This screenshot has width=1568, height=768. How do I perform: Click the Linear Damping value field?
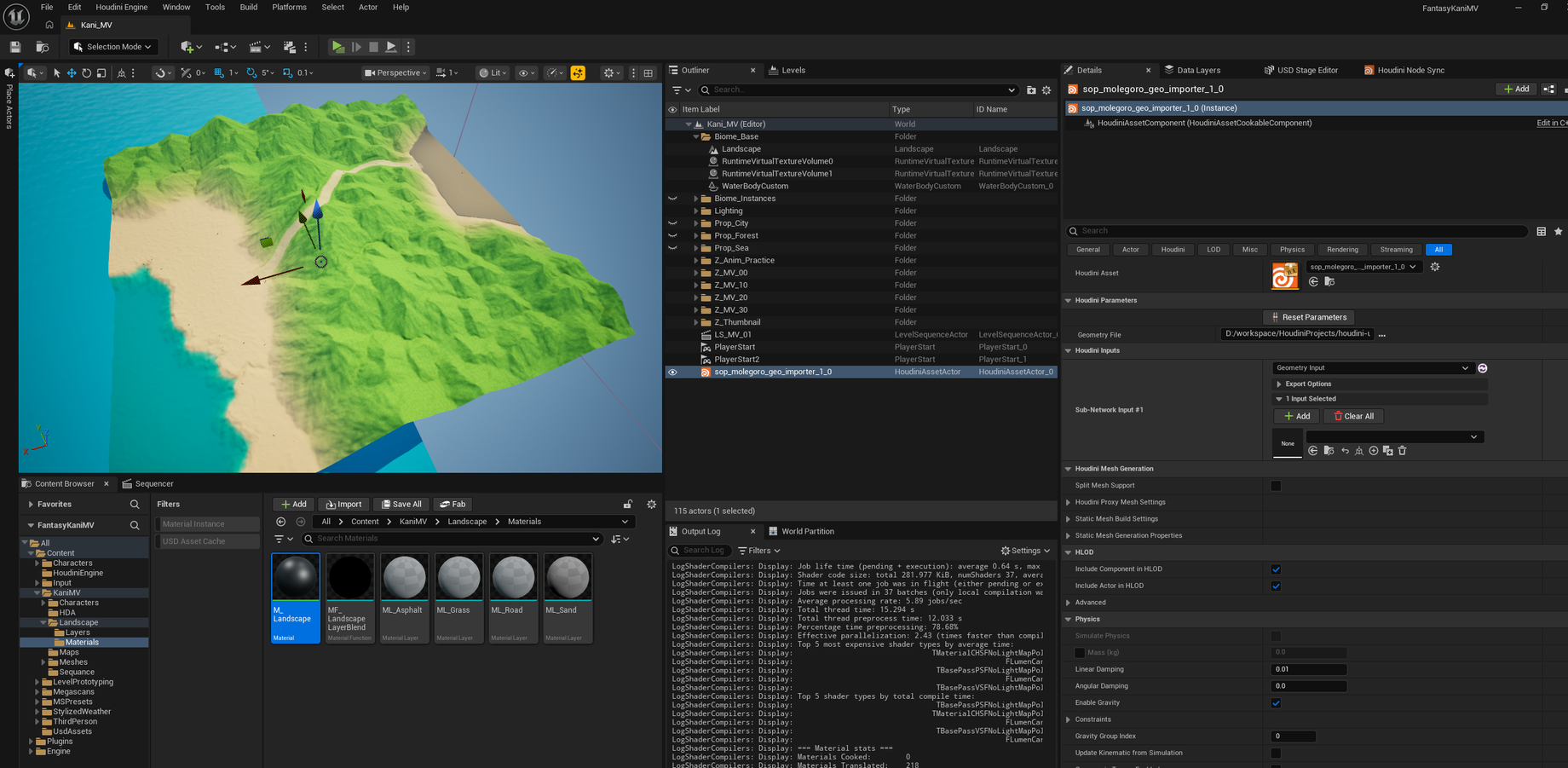pyautogui.click(x=1309, y=670)
